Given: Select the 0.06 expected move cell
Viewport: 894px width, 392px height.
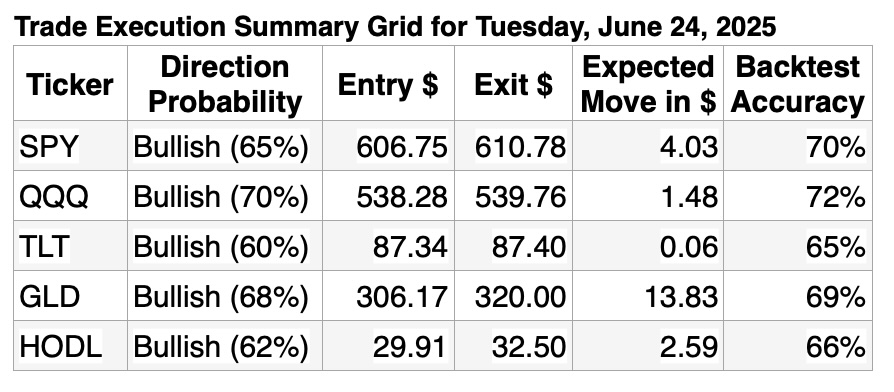Looking at the screenshot, I should coord(648,246).
